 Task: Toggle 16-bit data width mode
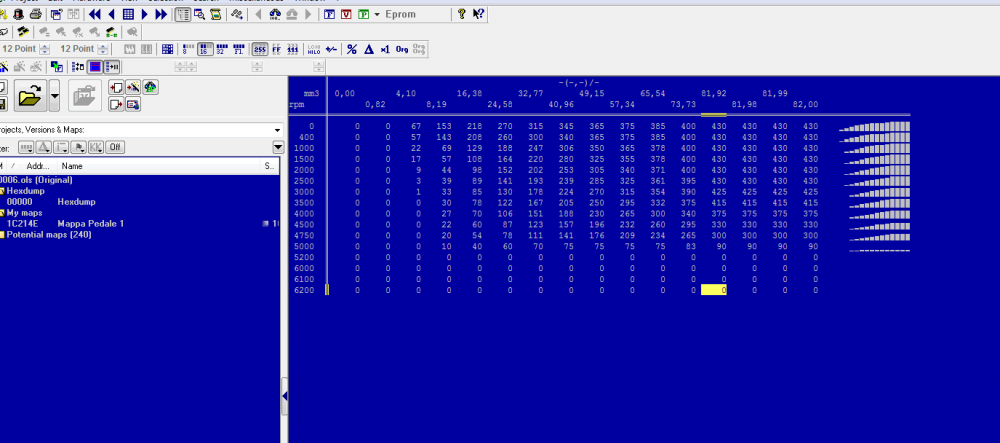pyautogui.click(x=203, y=49)
